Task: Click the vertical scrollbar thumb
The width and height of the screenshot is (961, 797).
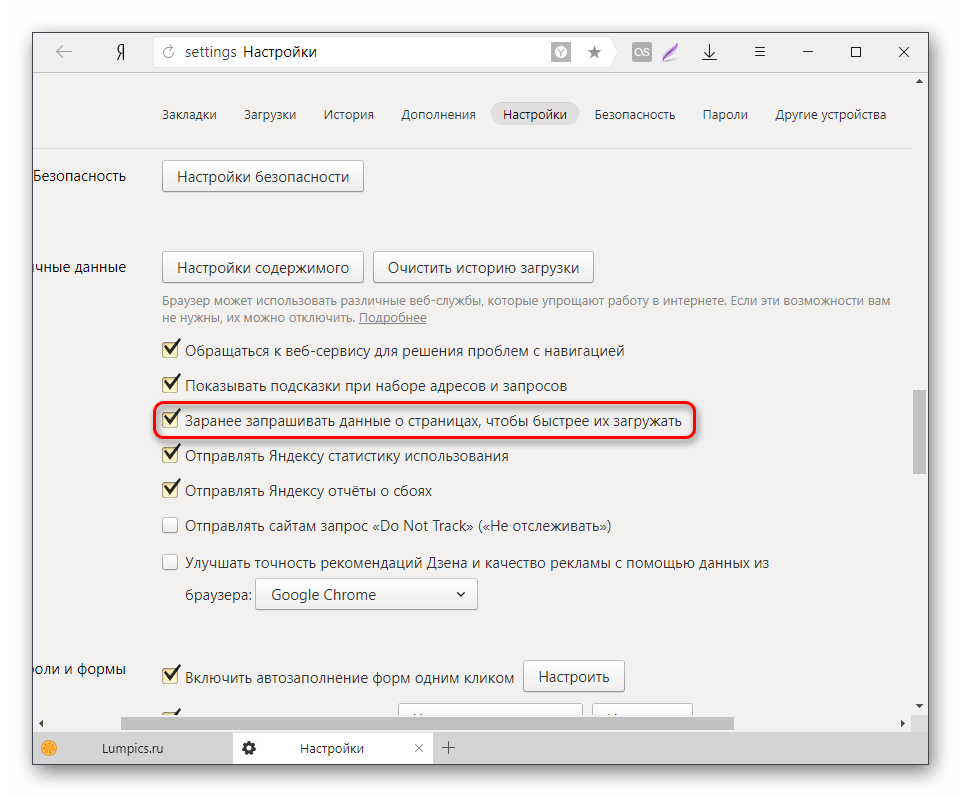Action: tap(919, 432)
